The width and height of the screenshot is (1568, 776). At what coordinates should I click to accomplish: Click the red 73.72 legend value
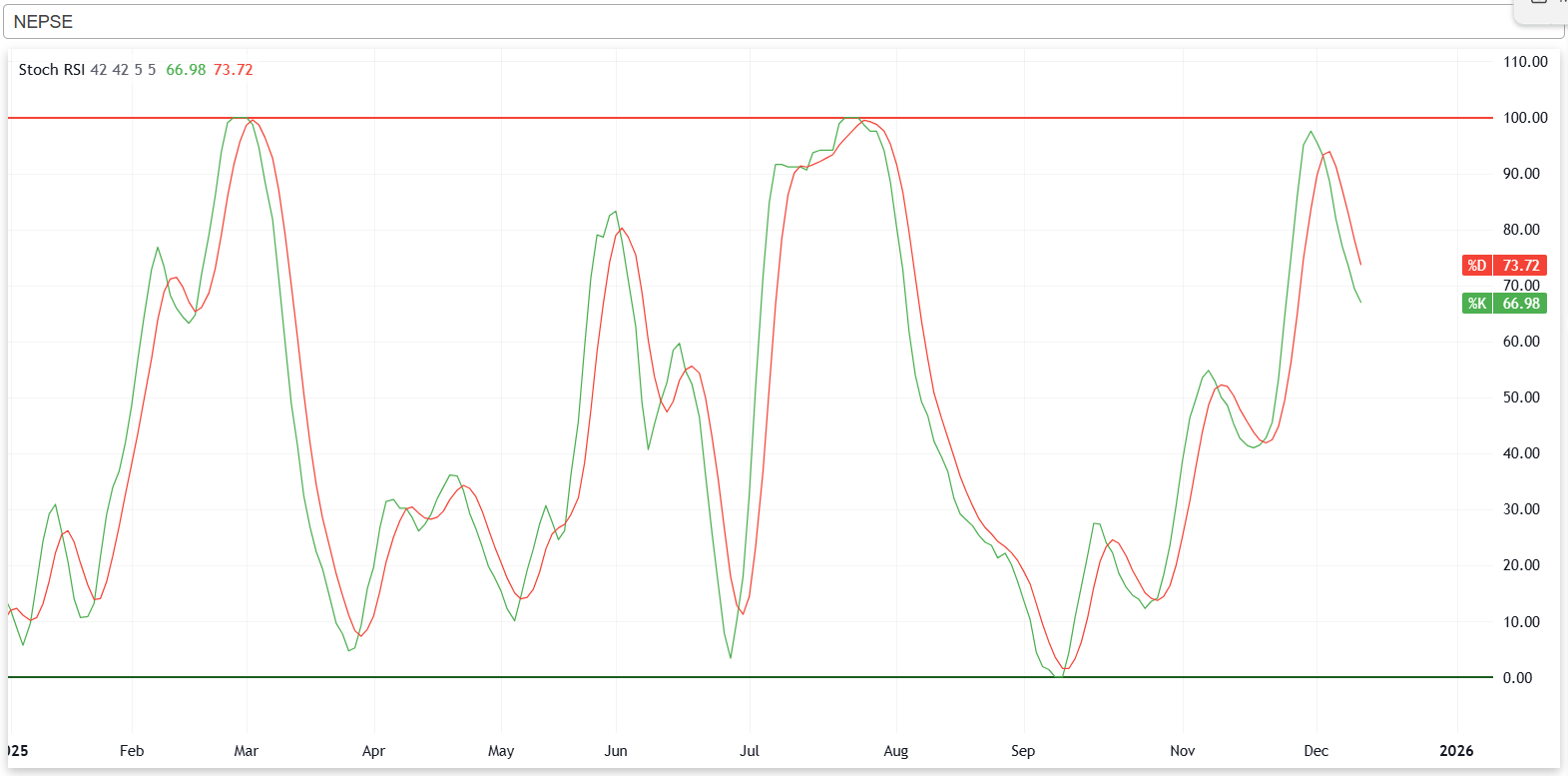tap(233, 70)
